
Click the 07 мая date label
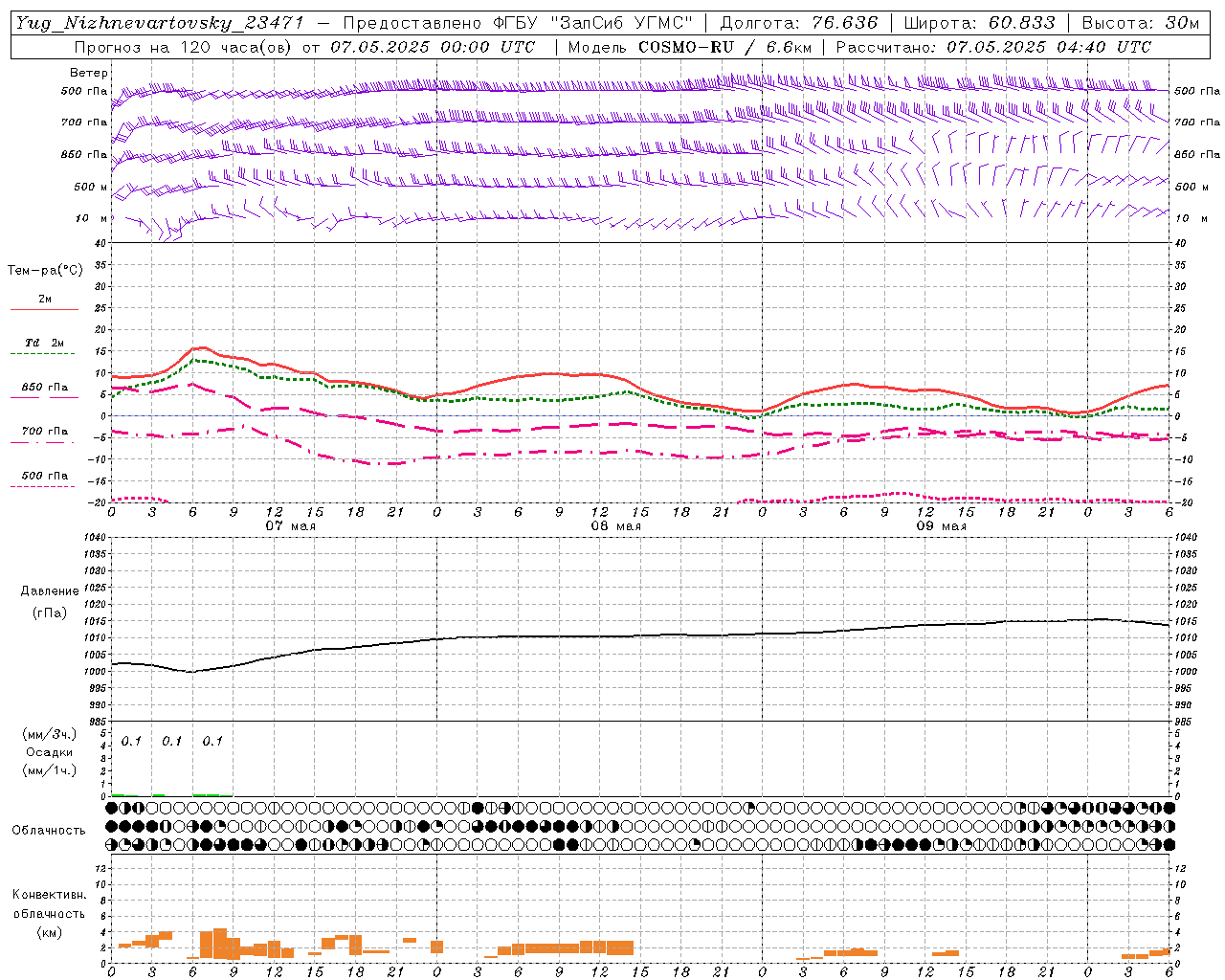pos(291,526)
